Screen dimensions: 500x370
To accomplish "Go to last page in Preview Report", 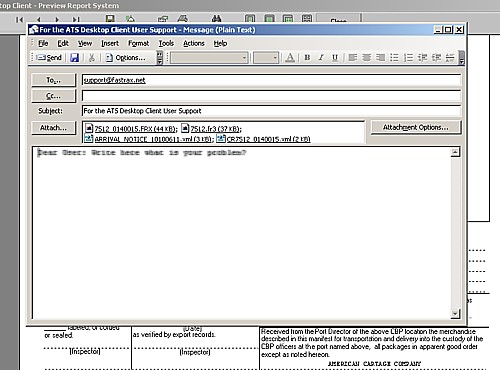I will pos(76,19).
